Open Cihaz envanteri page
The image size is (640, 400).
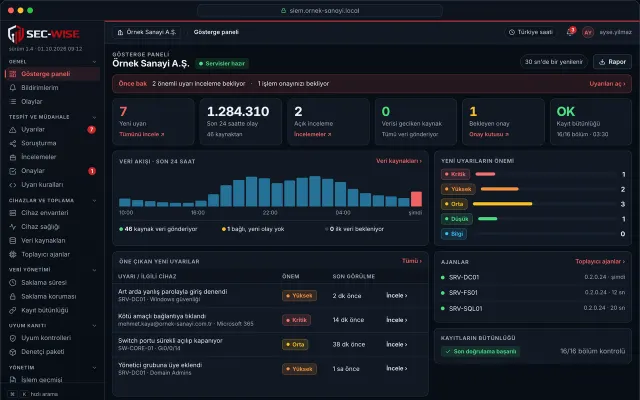point(52,213)
